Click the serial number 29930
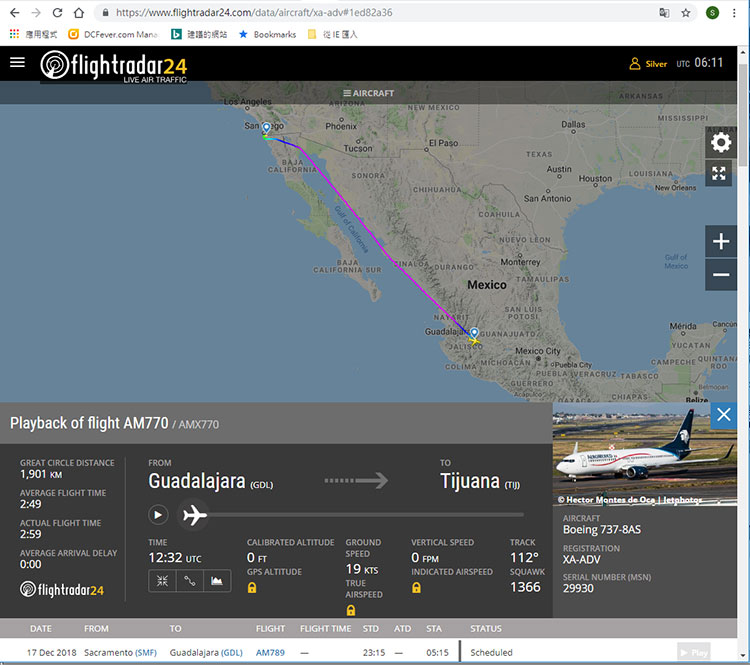This screenshot has height=665, width=750. 578,588
